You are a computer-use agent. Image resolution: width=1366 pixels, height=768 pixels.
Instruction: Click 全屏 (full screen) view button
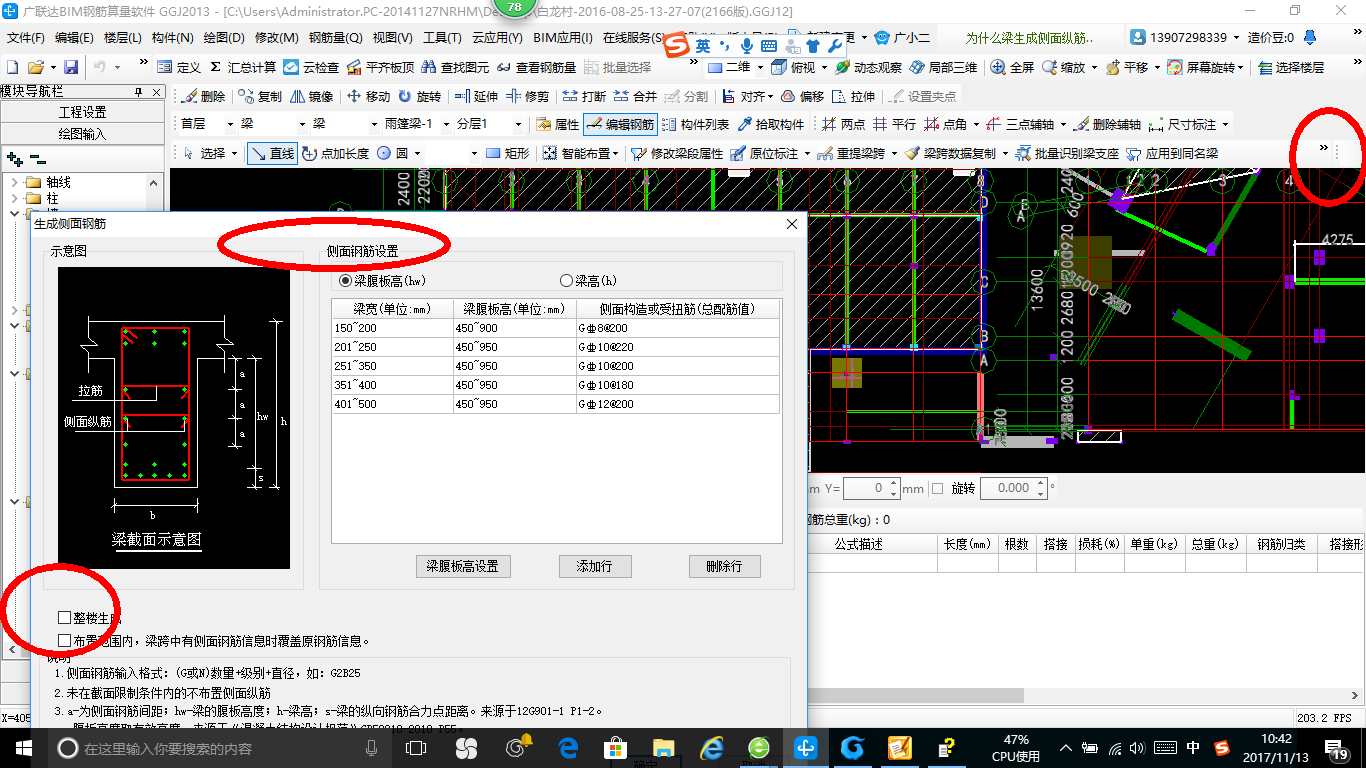point(1012,67)
